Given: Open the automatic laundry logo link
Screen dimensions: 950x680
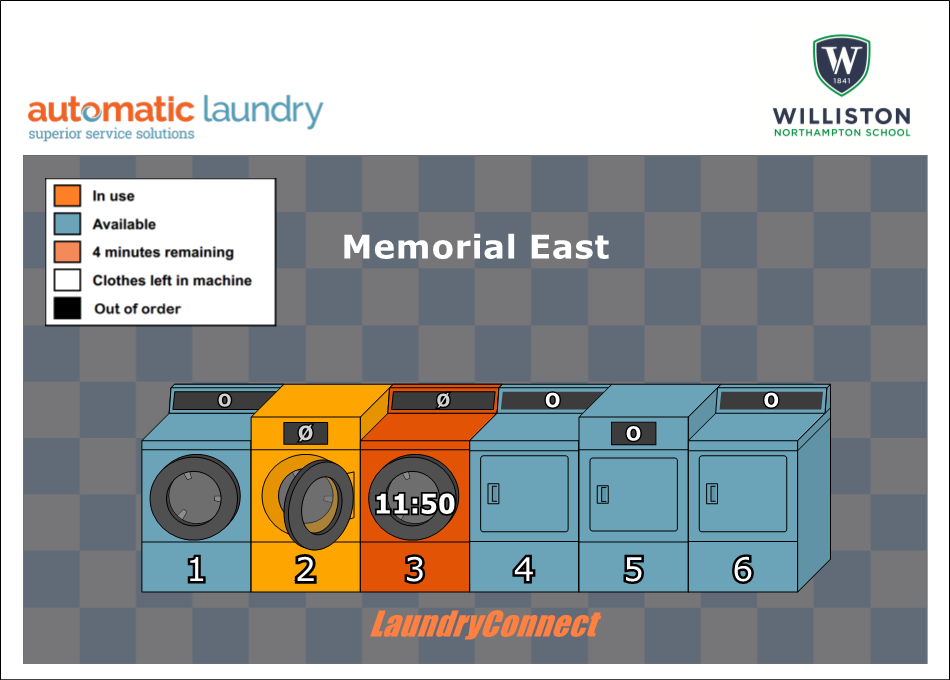Looking at the screenshot, I should [175, 117].
